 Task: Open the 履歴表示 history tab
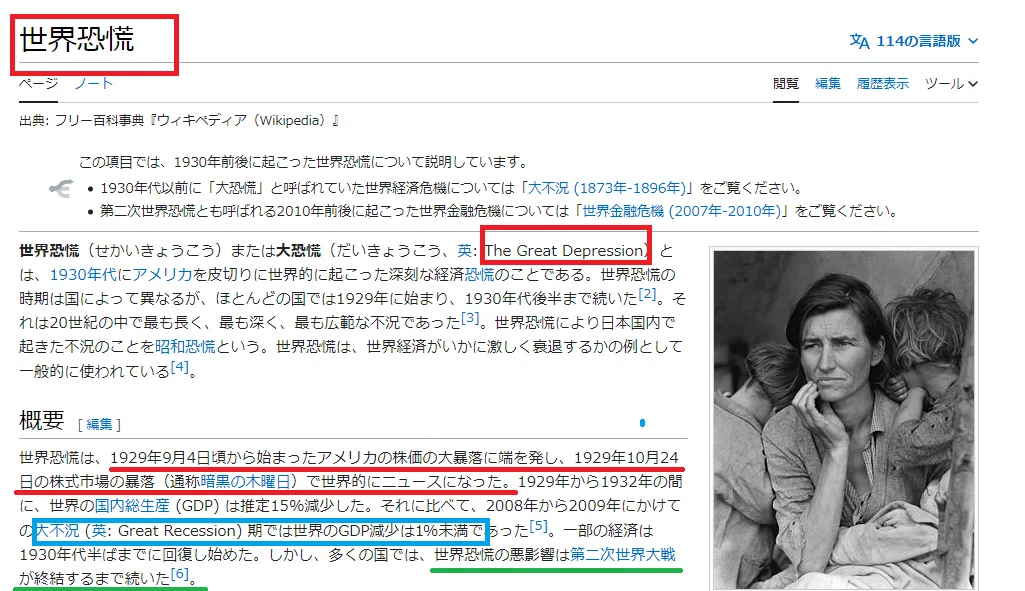(882, 84)
